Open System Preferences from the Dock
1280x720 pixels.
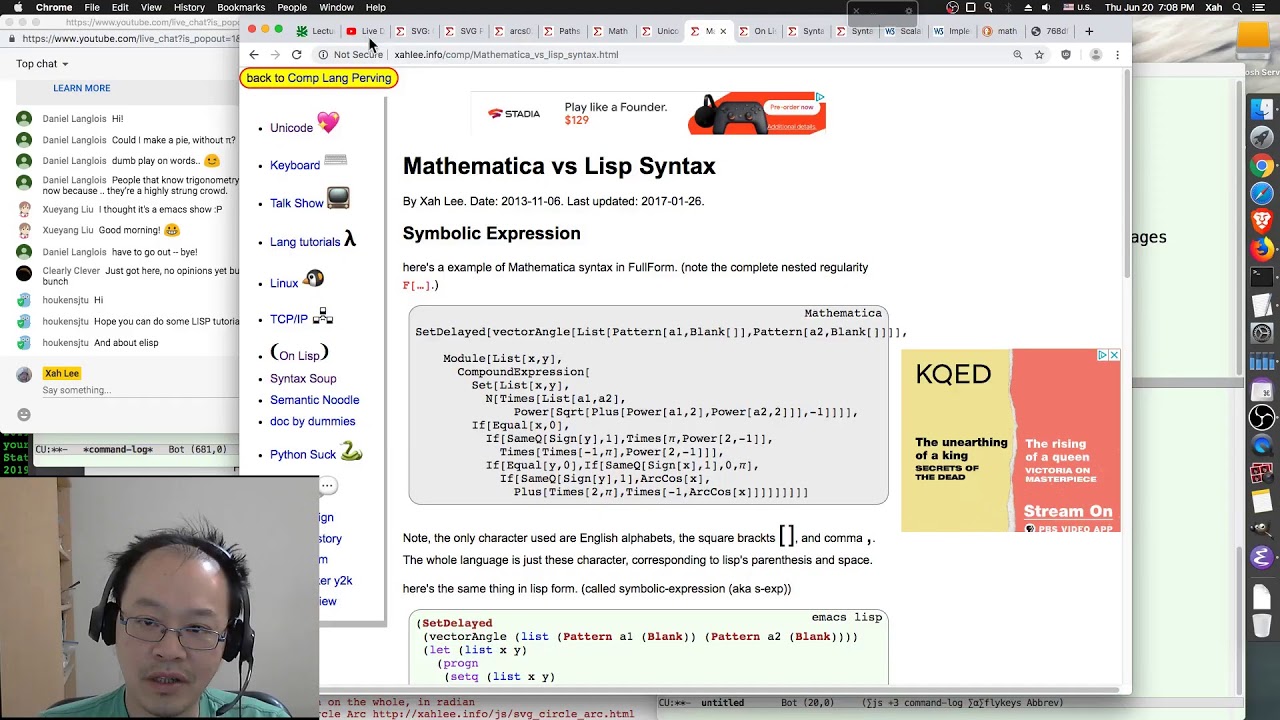1262,333
